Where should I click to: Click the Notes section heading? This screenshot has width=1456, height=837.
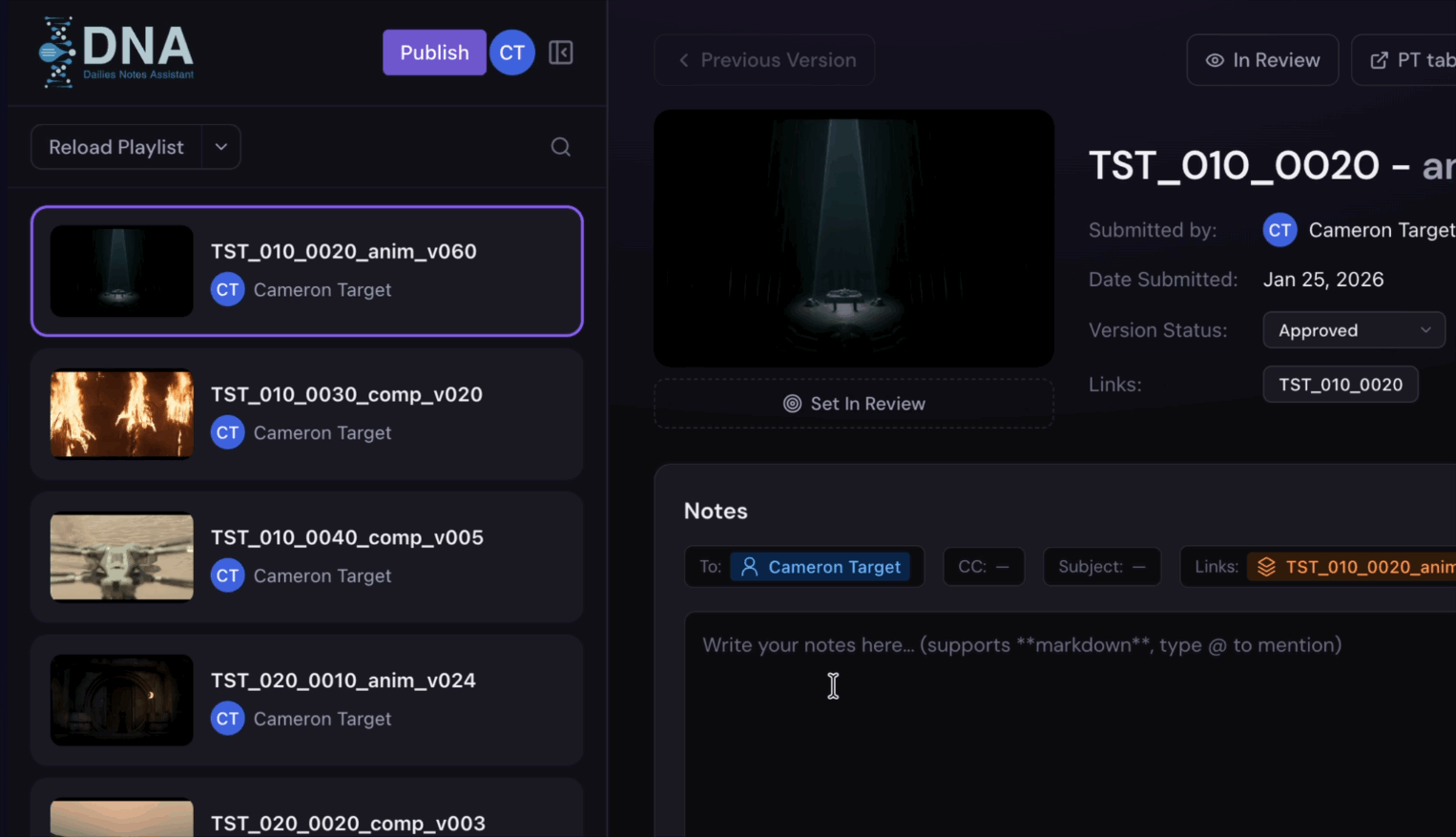(x=716, y=511)
